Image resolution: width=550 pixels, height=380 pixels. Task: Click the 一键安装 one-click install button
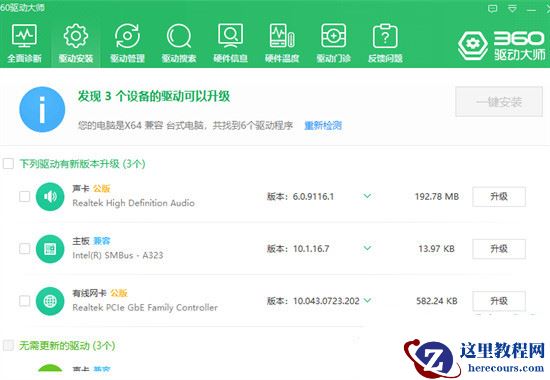pyautogui.click(x=499, y=102)
